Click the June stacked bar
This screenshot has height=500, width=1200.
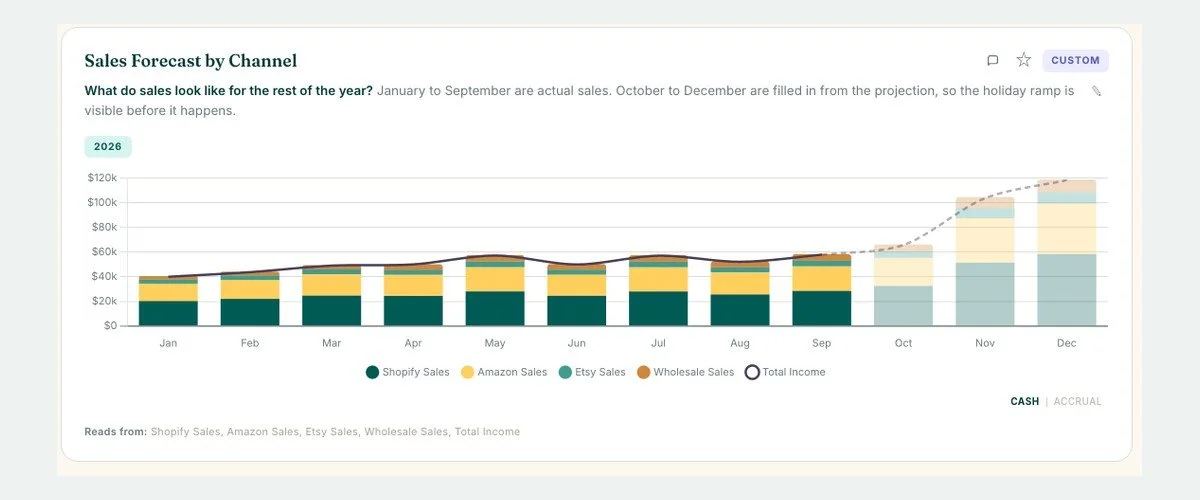577,296
